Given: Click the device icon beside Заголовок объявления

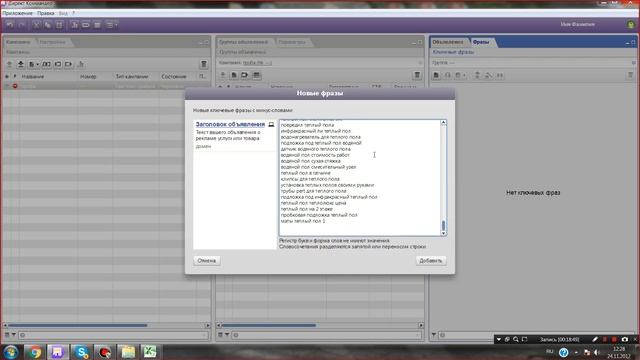Looking at the screenshot, I should coord(271,124).
